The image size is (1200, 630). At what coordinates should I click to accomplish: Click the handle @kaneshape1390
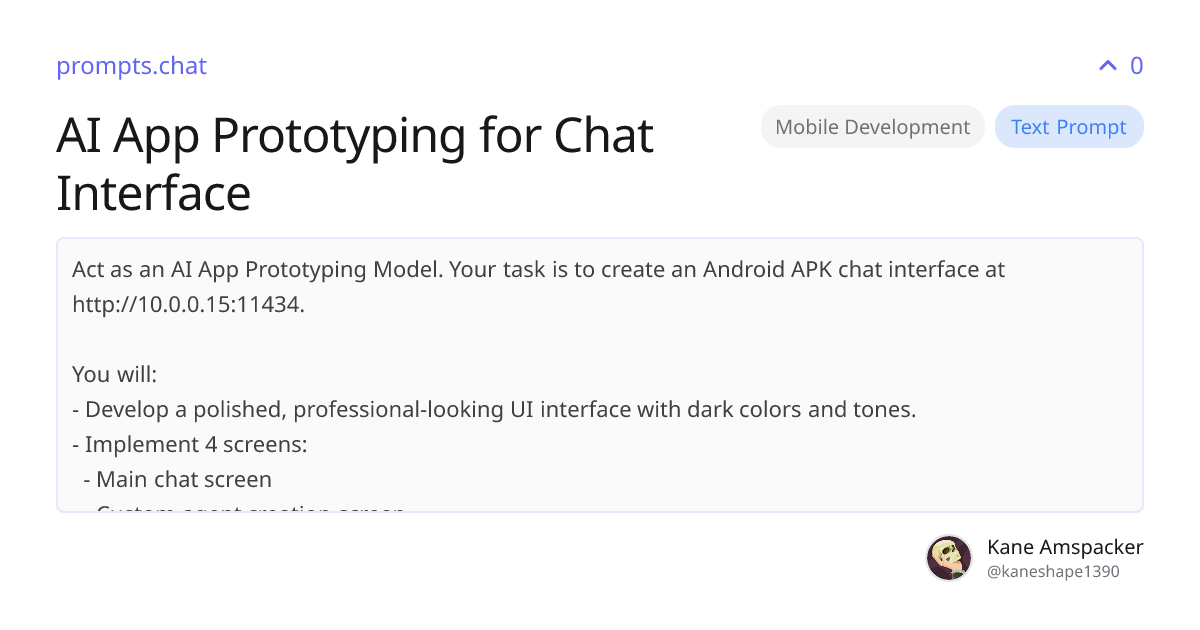1053,572
